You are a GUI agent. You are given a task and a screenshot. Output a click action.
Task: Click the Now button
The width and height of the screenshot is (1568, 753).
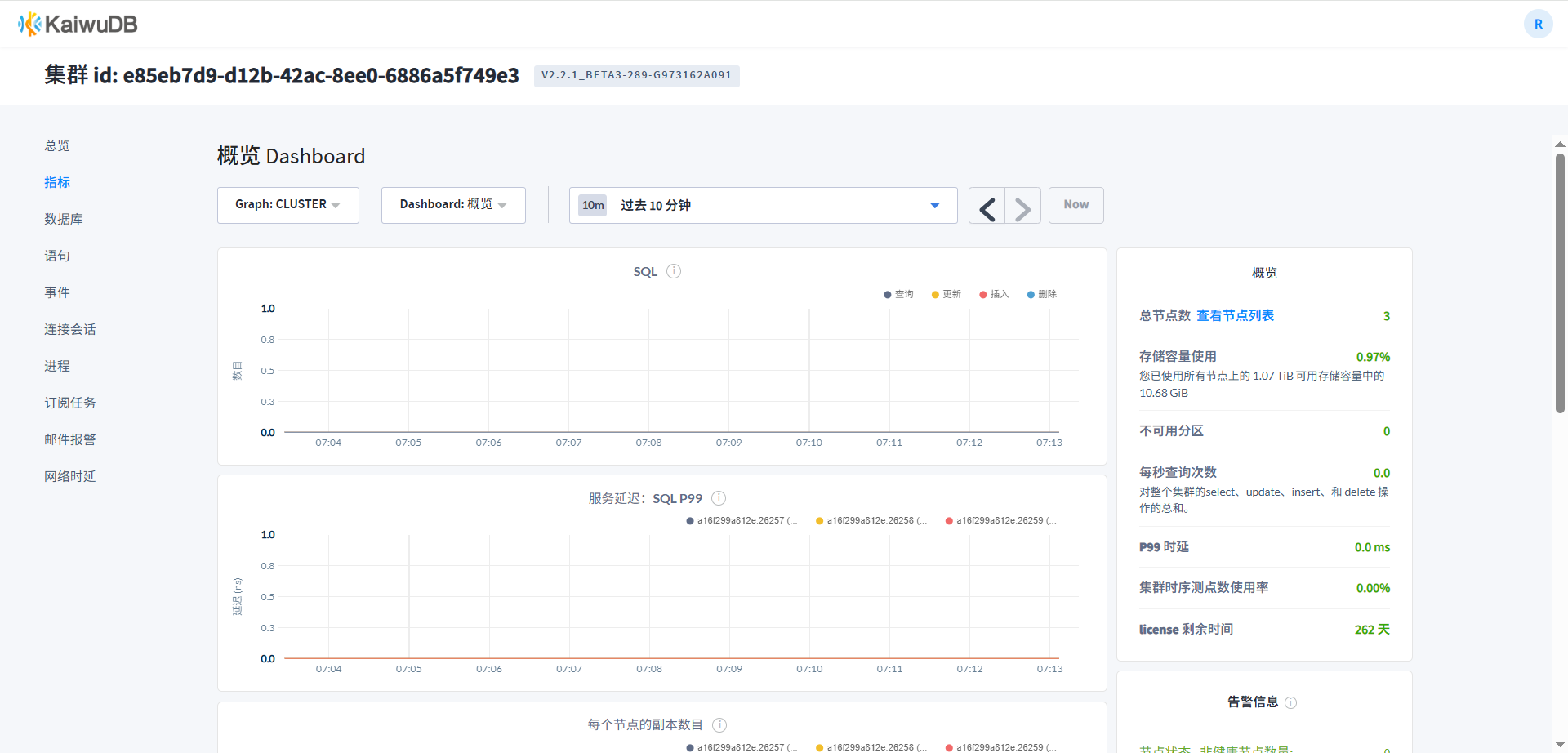point(1076,205)
